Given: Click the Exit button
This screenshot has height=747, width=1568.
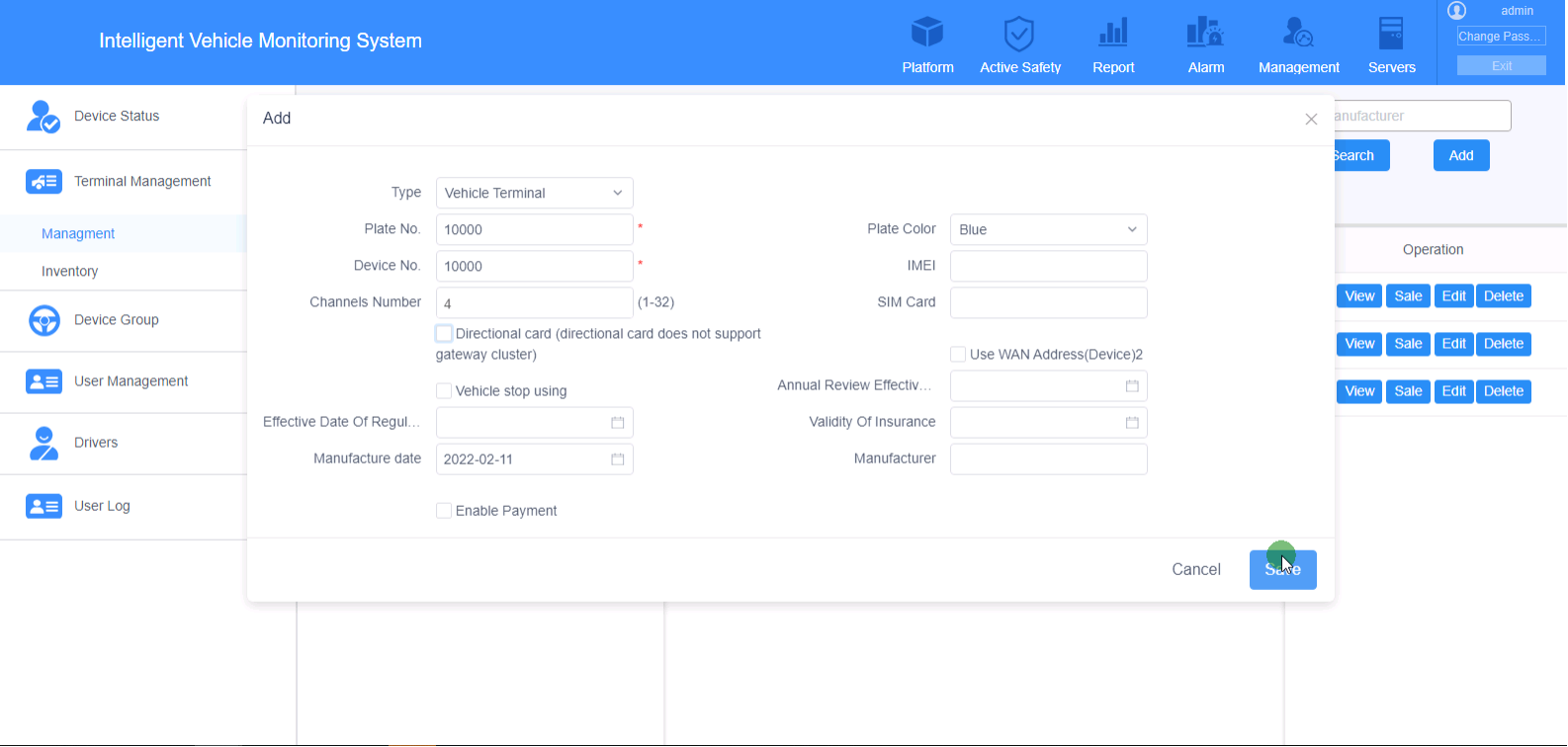Looking at the screenshot, I should [x=1501, y=66].
